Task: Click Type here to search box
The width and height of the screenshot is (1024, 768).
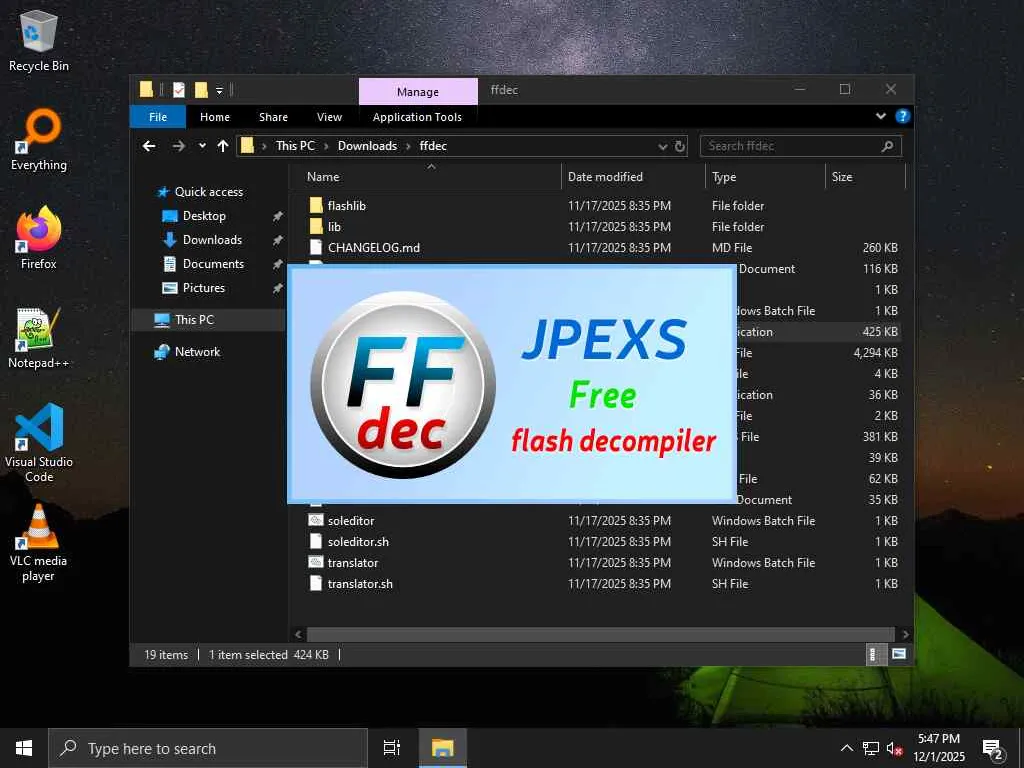Action: [x=208, y=748]
